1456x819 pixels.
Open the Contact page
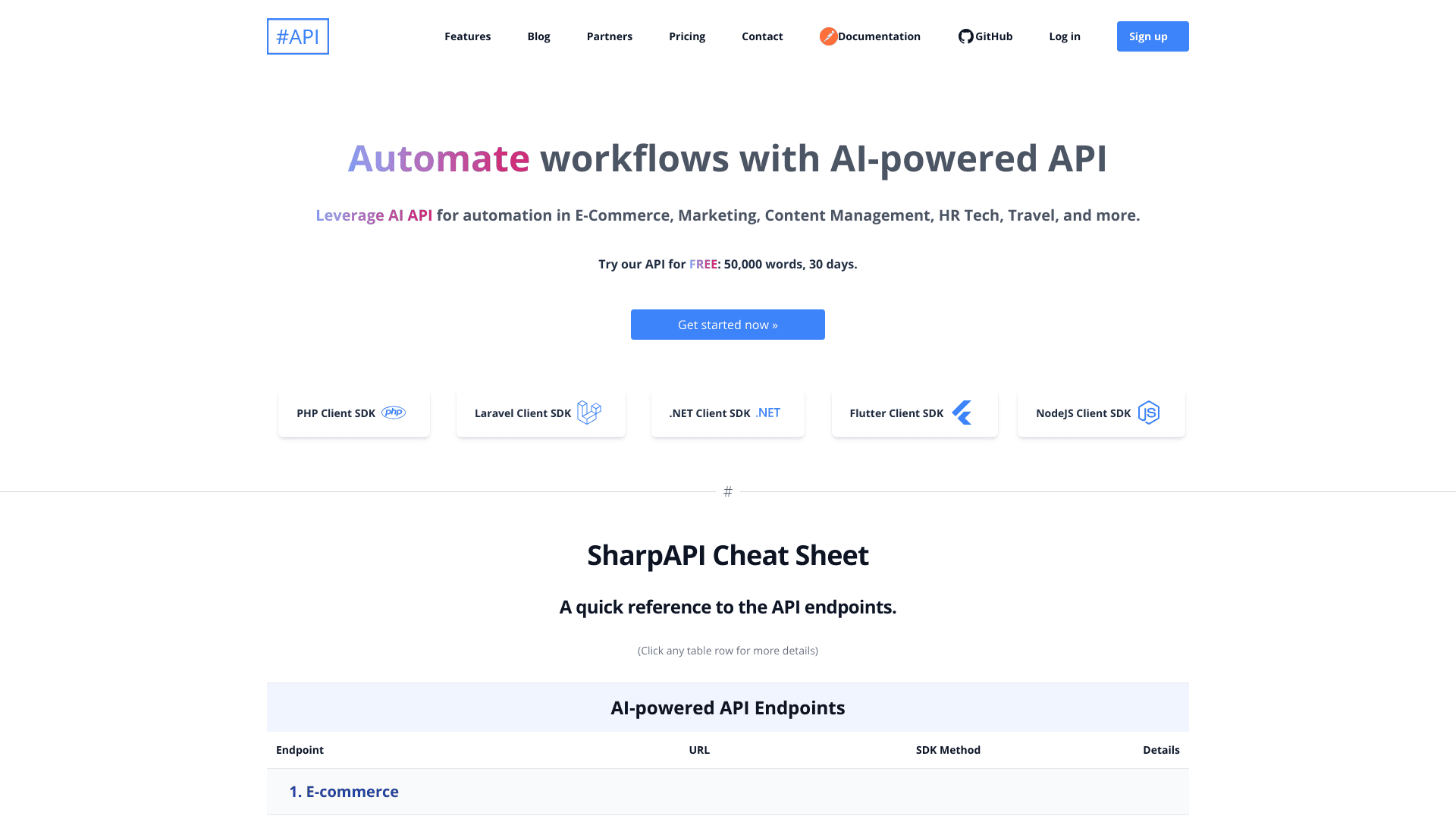[762, 36]
